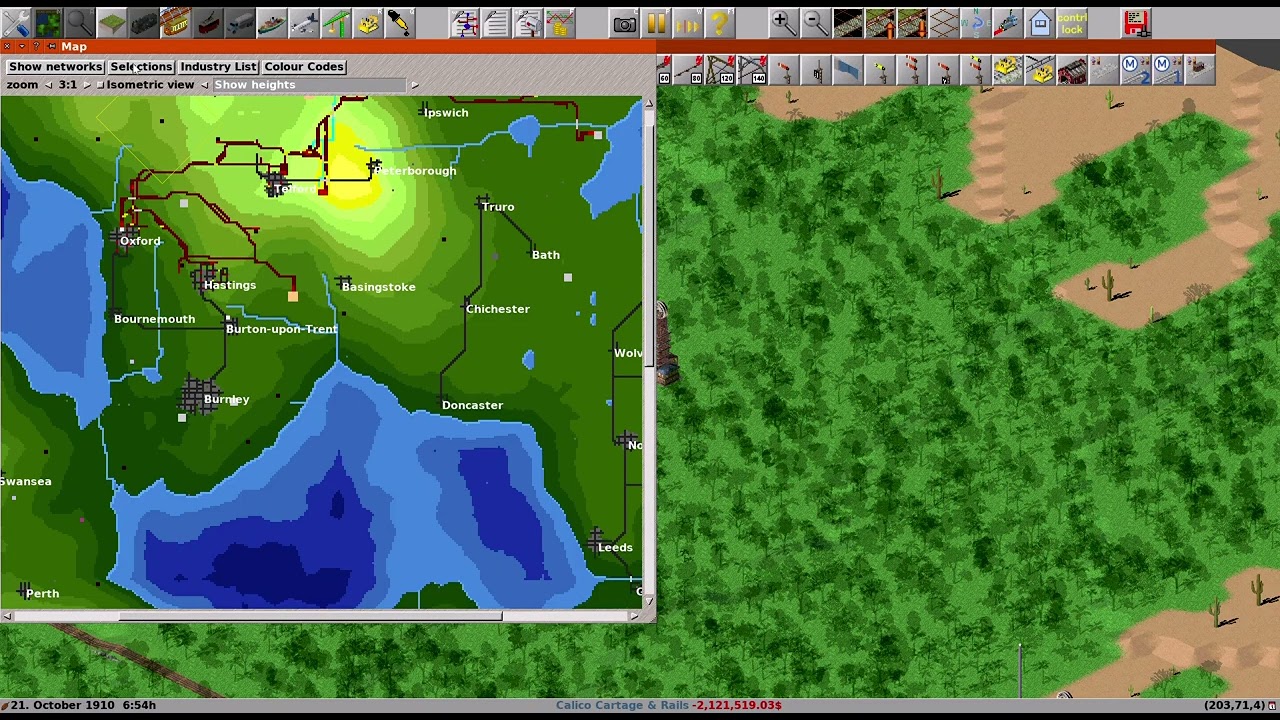1280x720 pixels.
Task: Save the game with the red floppy icon
Action: [1135, 22]
